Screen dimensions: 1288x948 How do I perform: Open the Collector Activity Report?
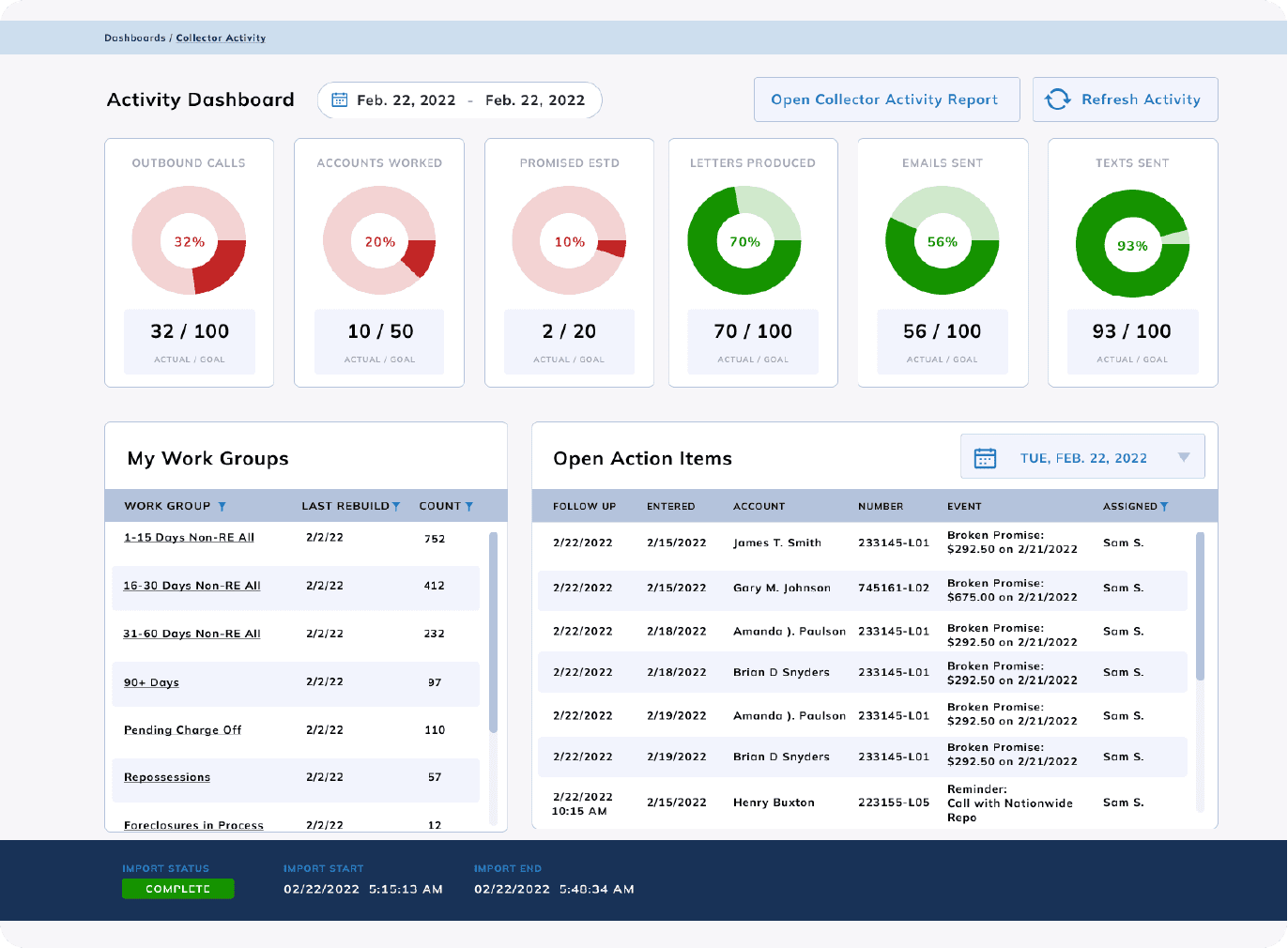(x=885, y=99)
